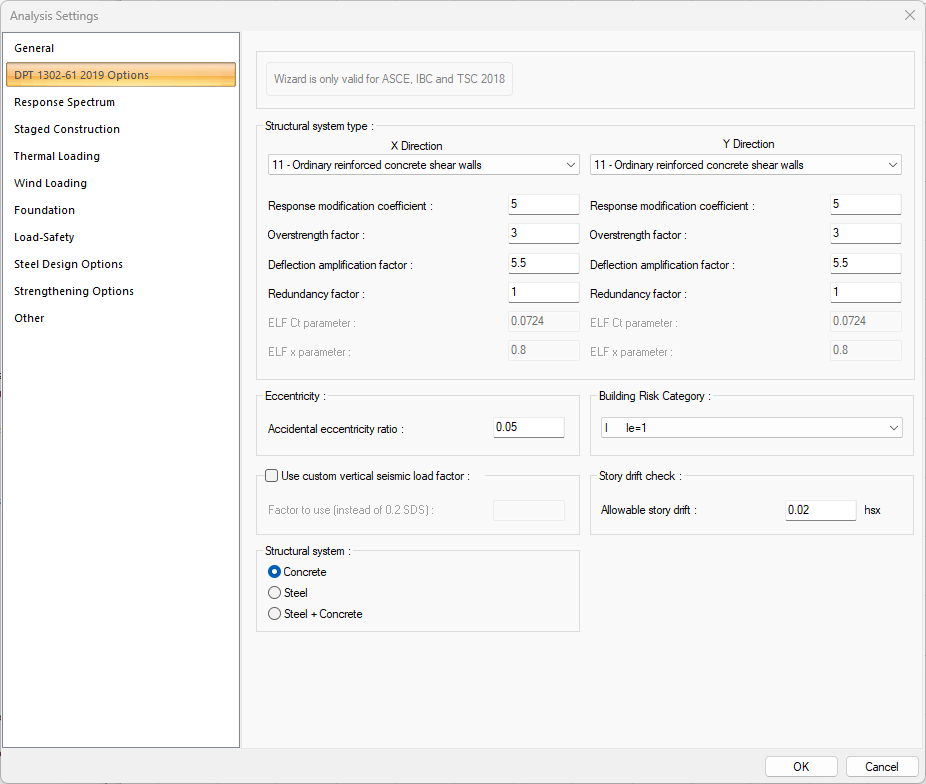
Task: Select the Concrete structural system option
Action: [x=275, y=572]
